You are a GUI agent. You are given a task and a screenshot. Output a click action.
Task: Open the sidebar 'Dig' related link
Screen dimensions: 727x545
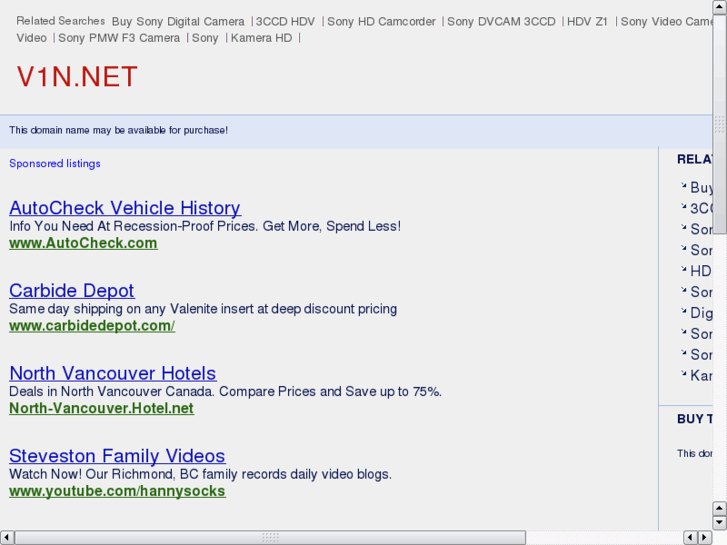pos(701,313)
